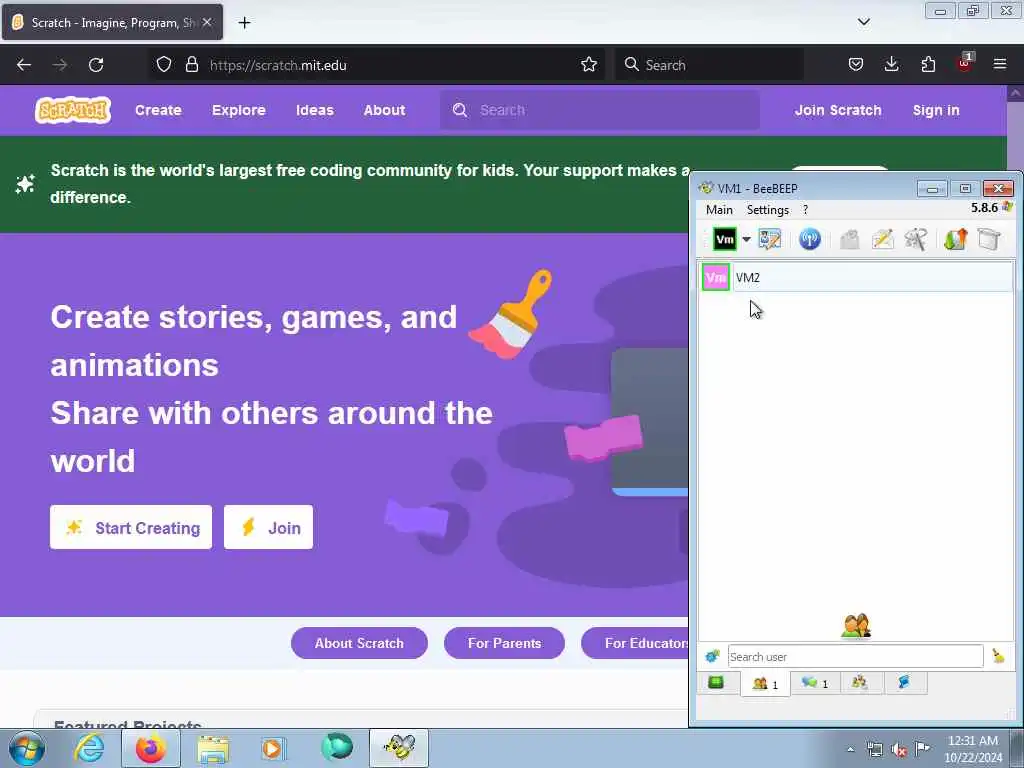Screen dimensions: 1024x768
Task: Open Windows Media Player from the taskbar
Action: 272,748
